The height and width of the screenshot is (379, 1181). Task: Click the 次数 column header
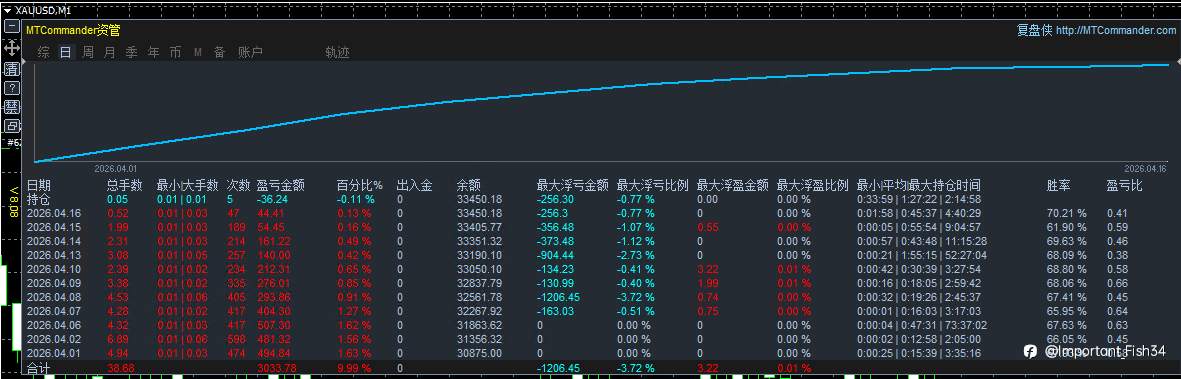coord(239,185)
